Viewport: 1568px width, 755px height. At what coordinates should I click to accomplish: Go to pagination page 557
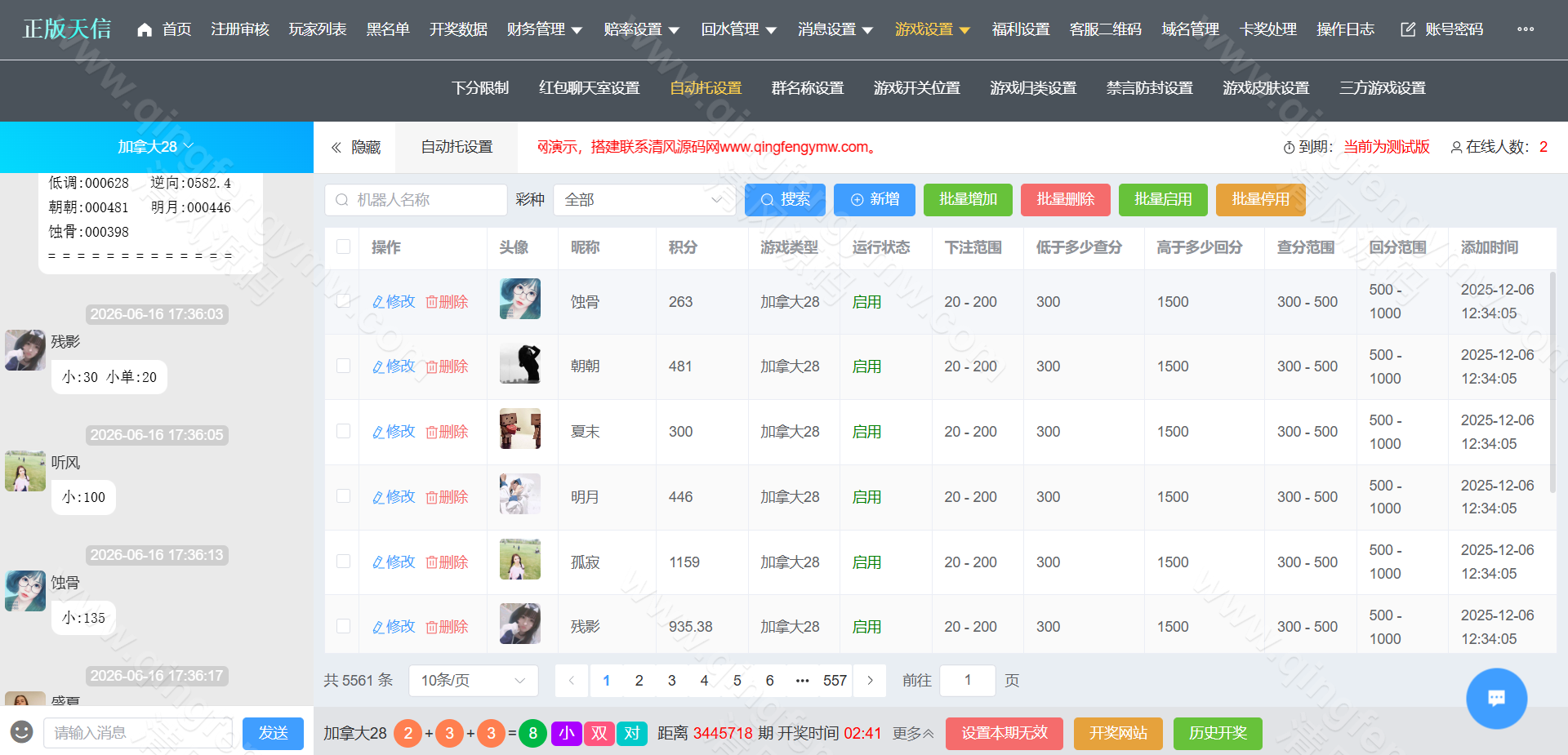835,681
